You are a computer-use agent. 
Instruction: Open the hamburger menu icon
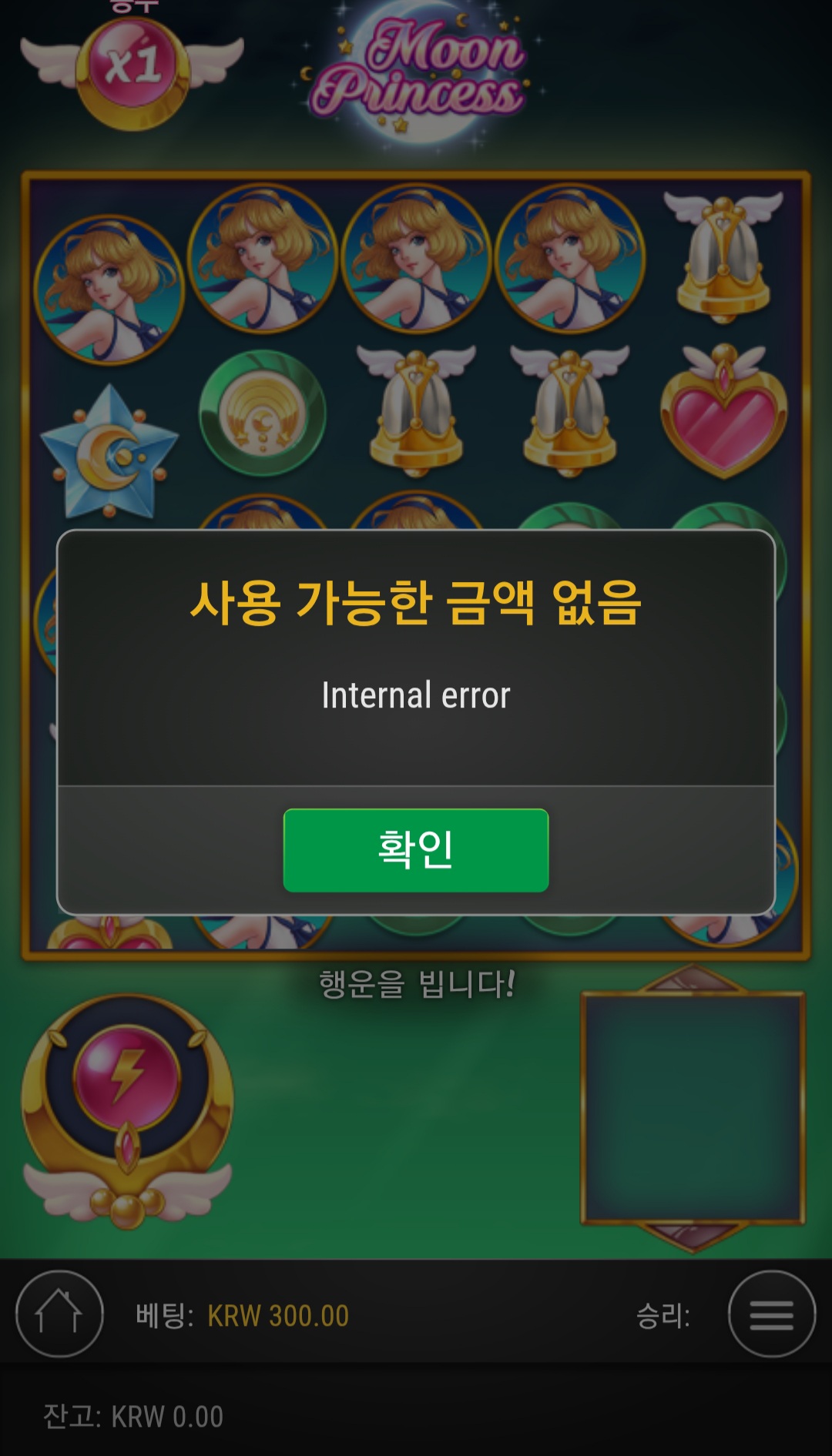772,1314
